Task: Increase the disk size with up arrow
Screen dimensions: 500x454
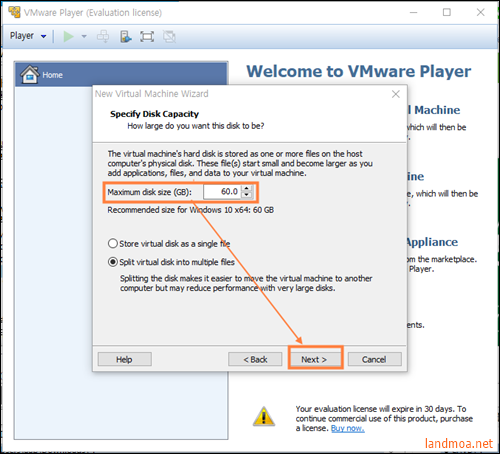Action: pos(246,188)
